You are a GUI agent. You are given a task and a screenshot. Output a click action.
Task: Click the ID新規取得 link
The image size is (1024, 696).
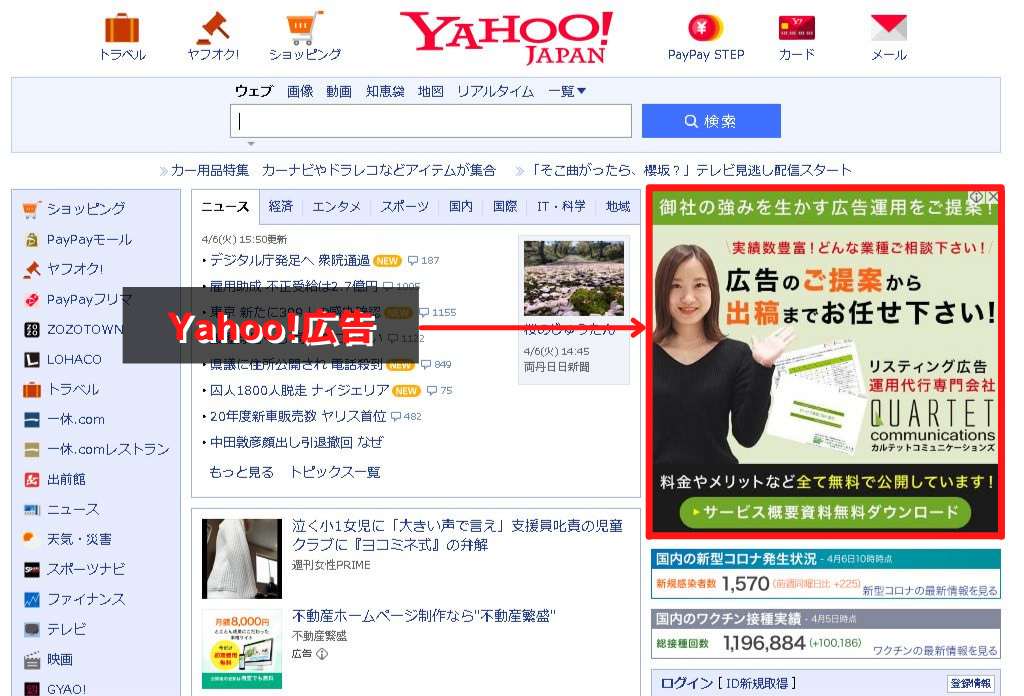tap(758, 684)
